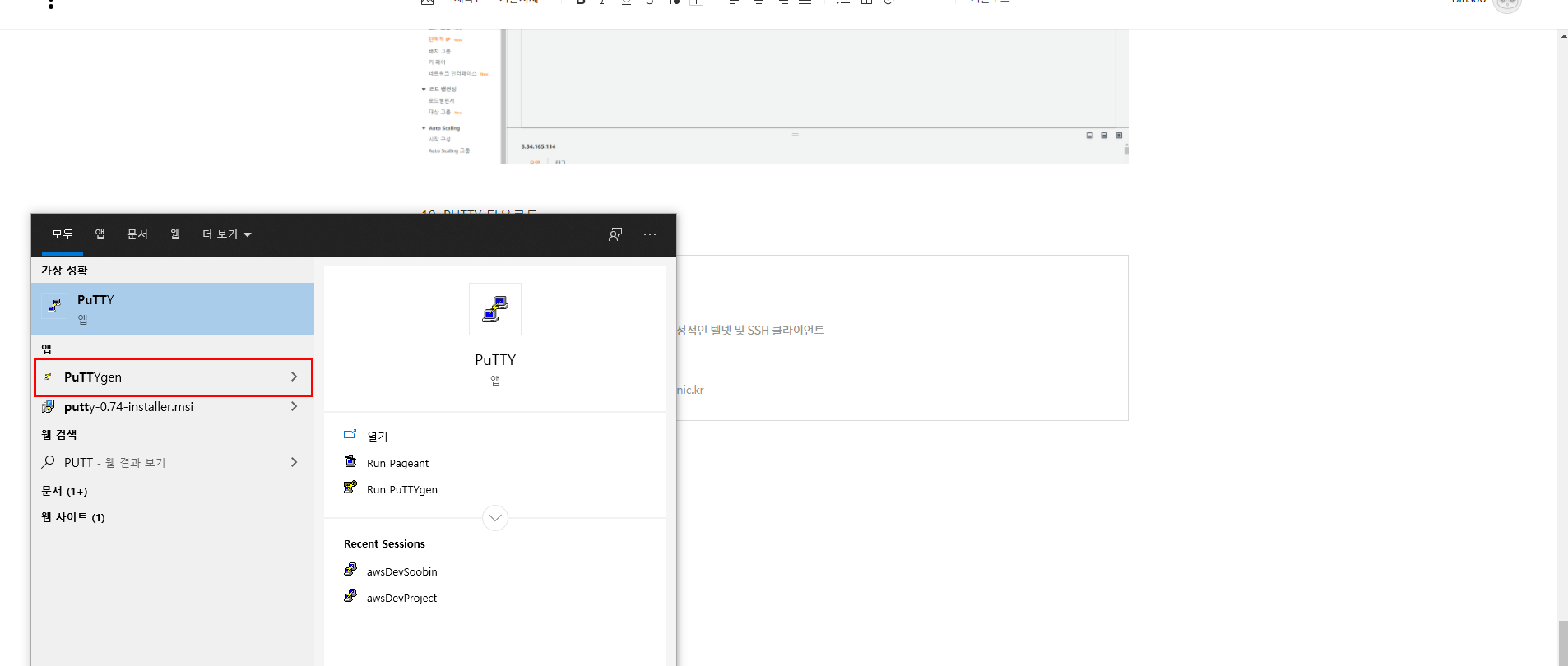Launch the PuTTY best match result
This screenshot has width=1568, height=666.
(x=173, y=309)
